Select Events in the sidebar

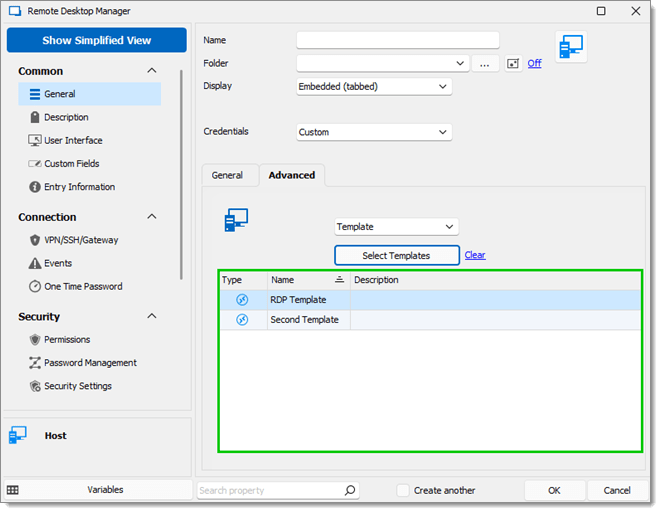click(x=58, y=263)
